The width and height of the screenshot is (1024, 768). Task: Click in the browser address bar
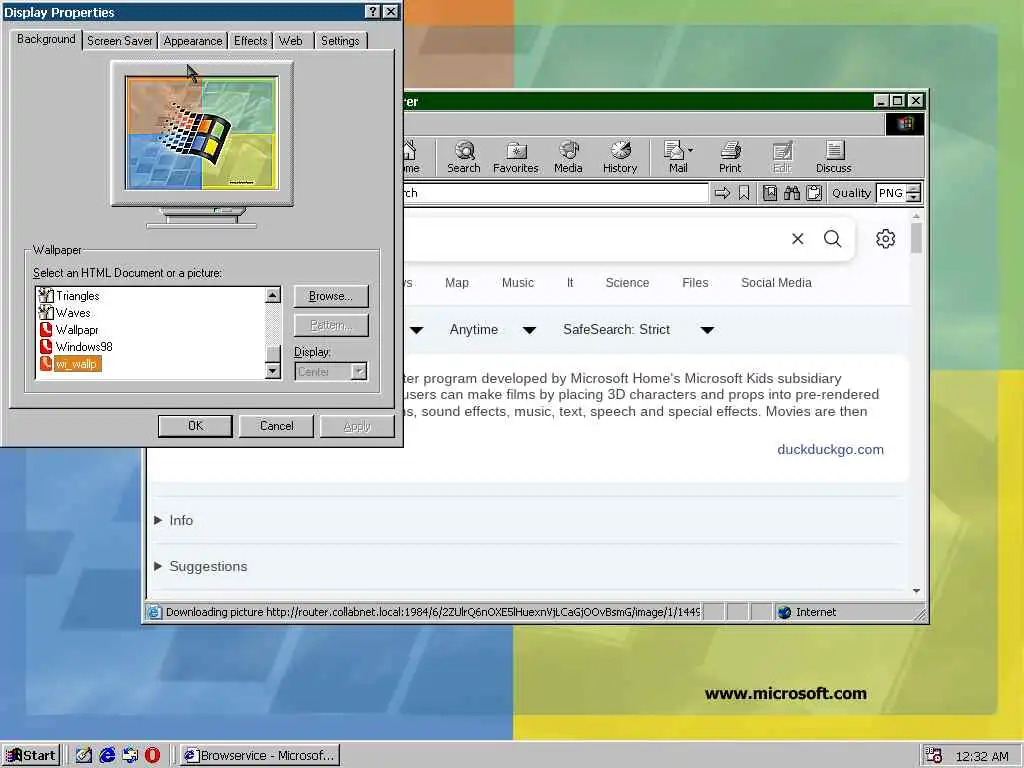(x=555, y=193)
